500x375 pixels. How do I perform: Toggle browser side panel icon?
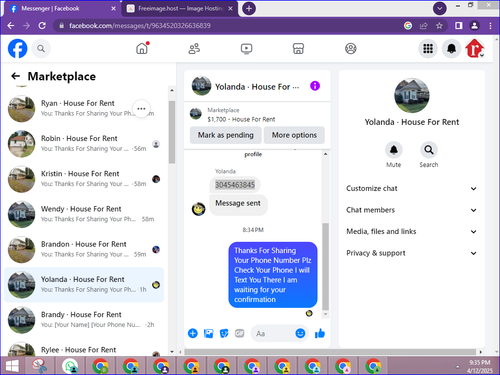click(x=459, y=26)
